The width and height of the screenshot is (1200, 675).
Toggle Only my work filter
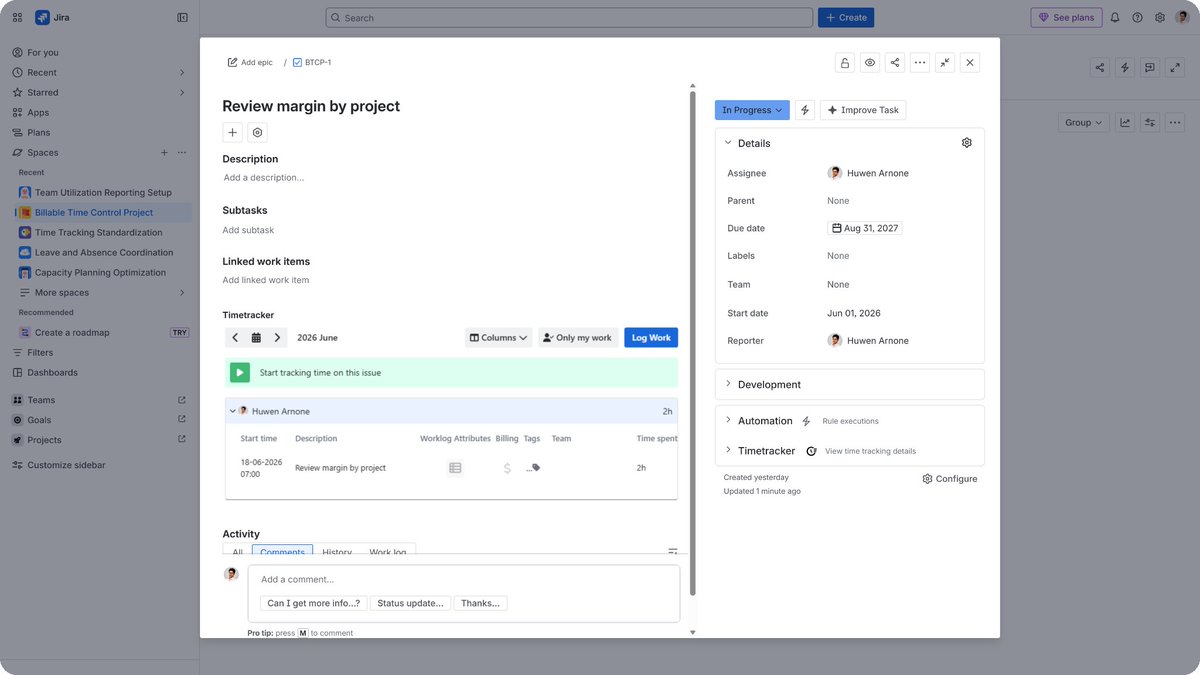point(578,338)
